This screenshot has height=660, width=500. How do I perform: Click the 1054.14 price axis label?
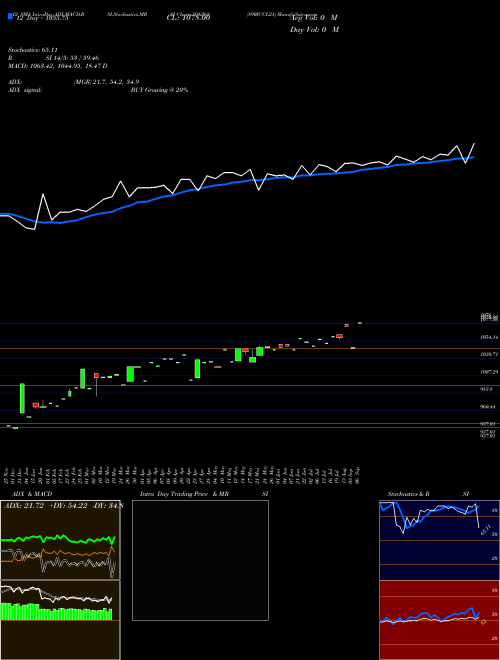tap(489, 337)
